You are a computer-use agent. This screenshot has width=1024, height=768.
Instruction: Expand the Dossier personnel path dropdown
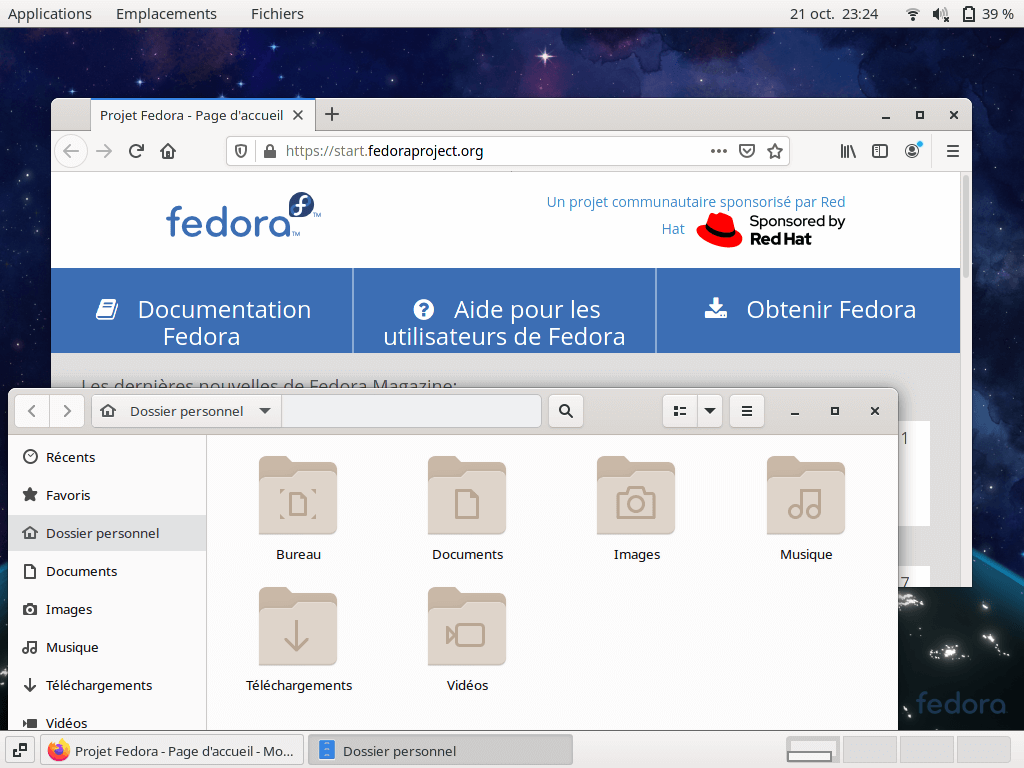[x=264, y=411]
